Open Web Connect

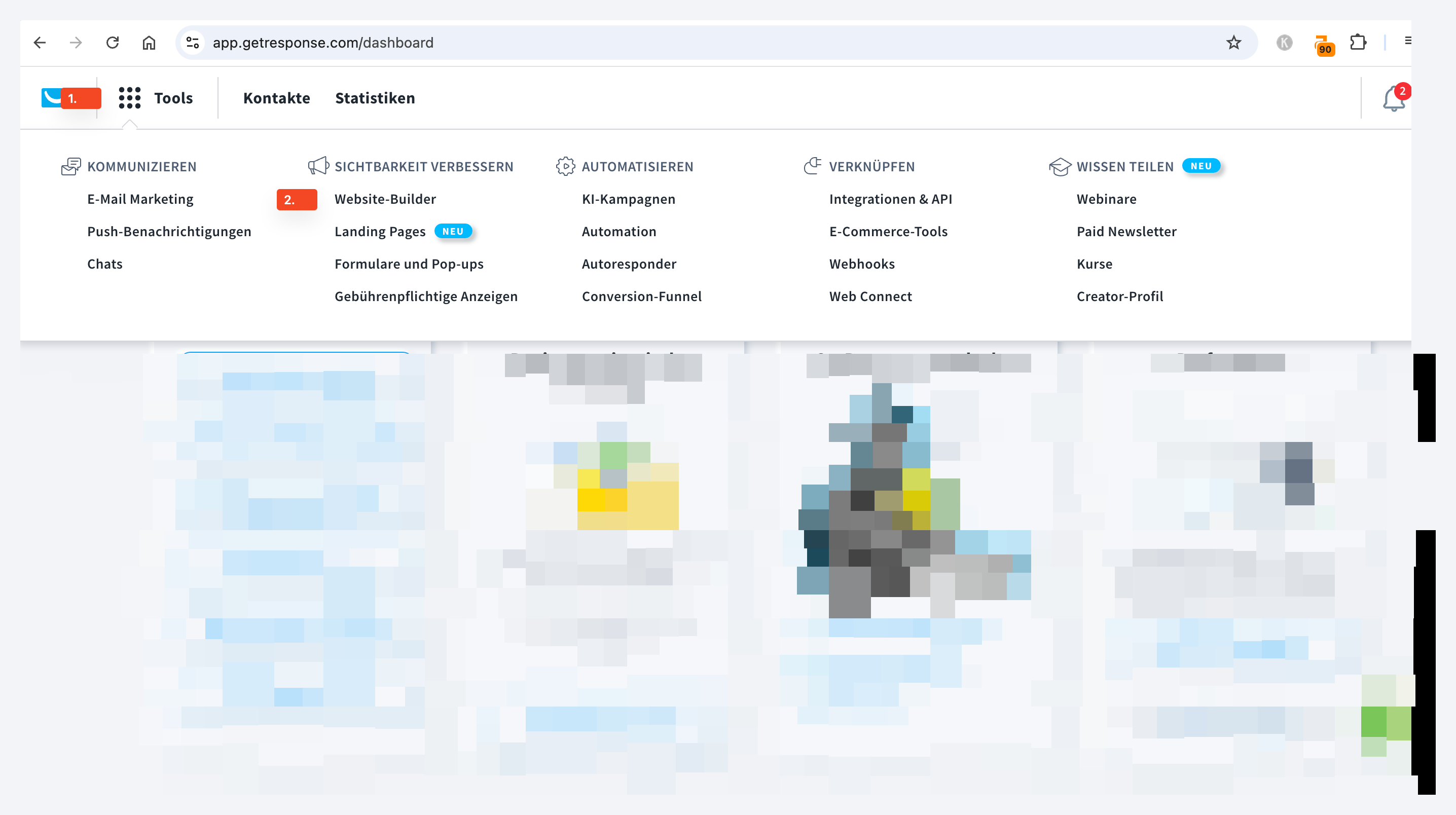coord(870,296)
